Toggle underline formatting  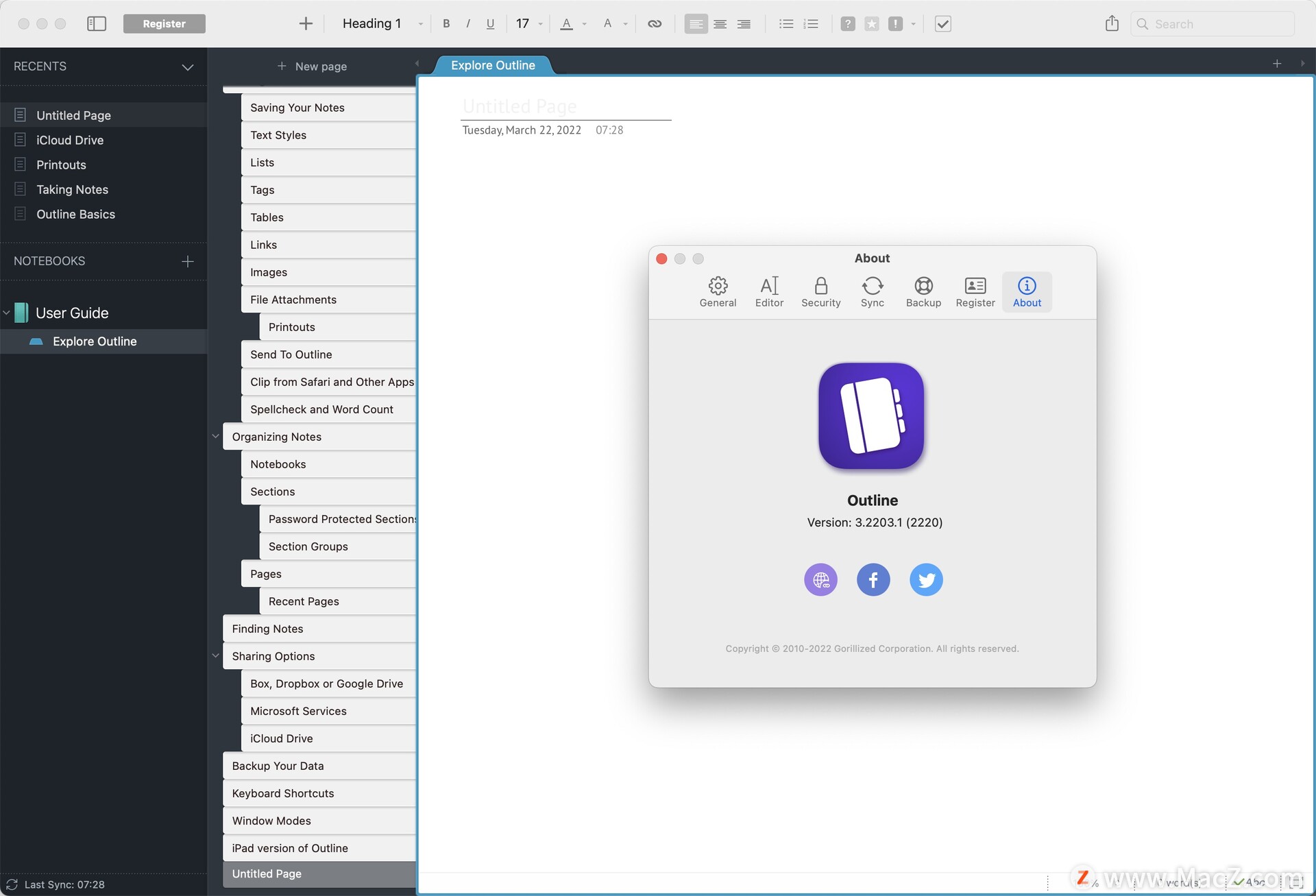(x=490, y=24)
